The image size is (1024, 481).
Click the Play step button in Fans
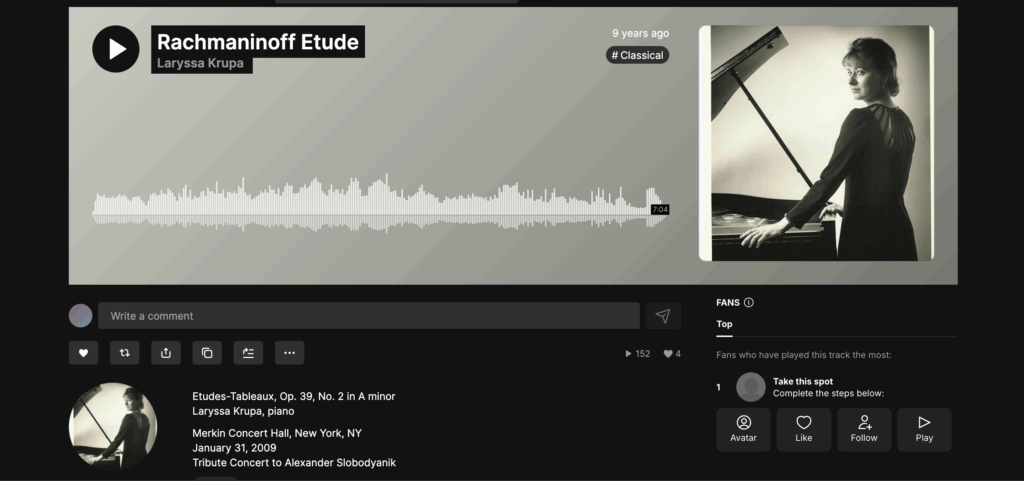[924, 429]
